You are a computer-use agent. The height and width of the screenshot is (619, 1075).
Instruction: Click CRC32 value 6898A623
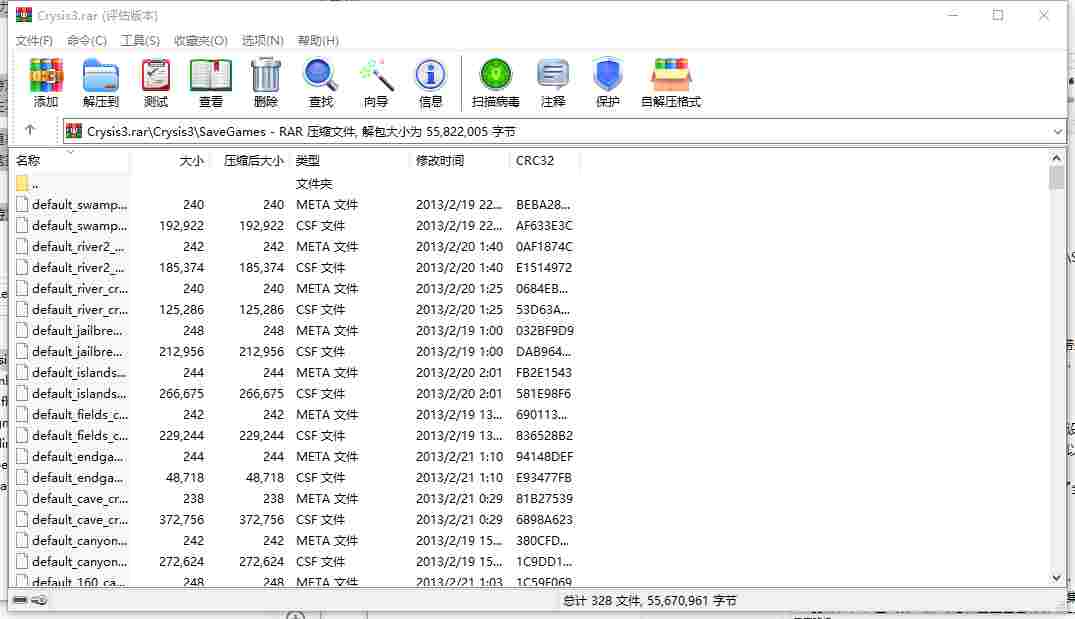pyautogui.click(x=544, y=520)
